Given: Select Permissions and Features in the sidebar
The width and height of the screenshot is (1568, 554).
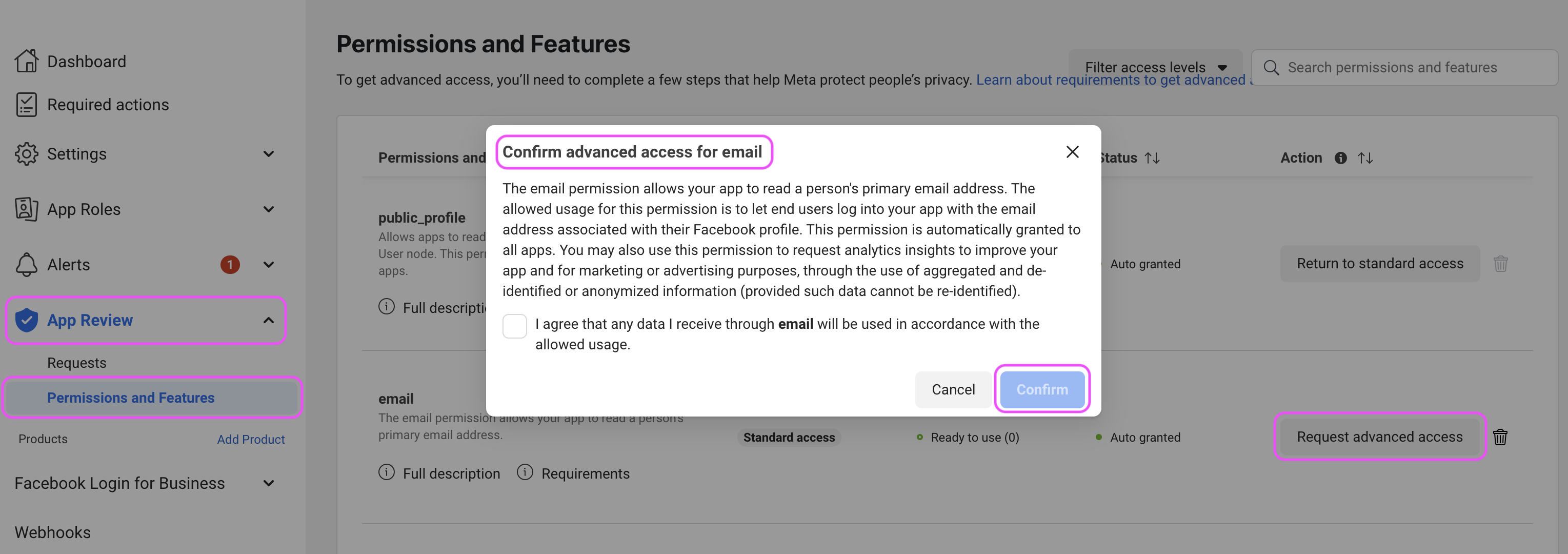Looking at the screenshot, I should pyautogui.click(x=130, y=398).
